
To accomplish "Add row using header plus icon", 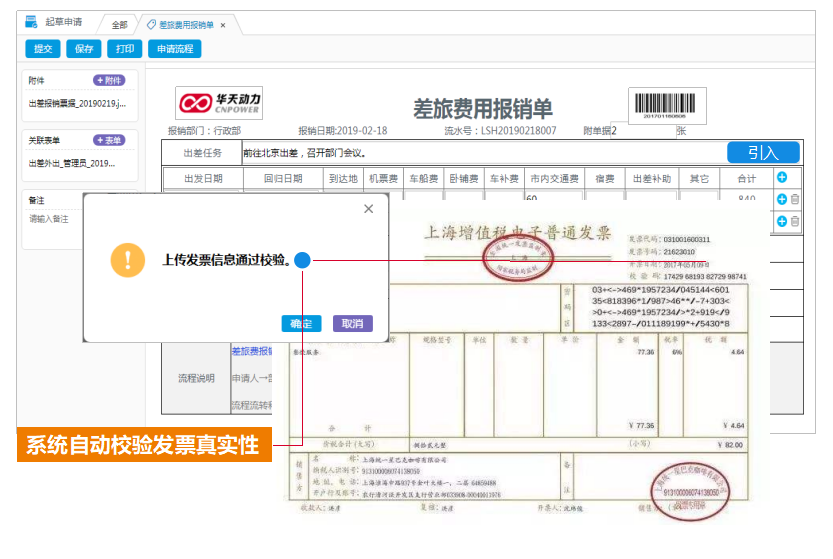I will (781, 177).
